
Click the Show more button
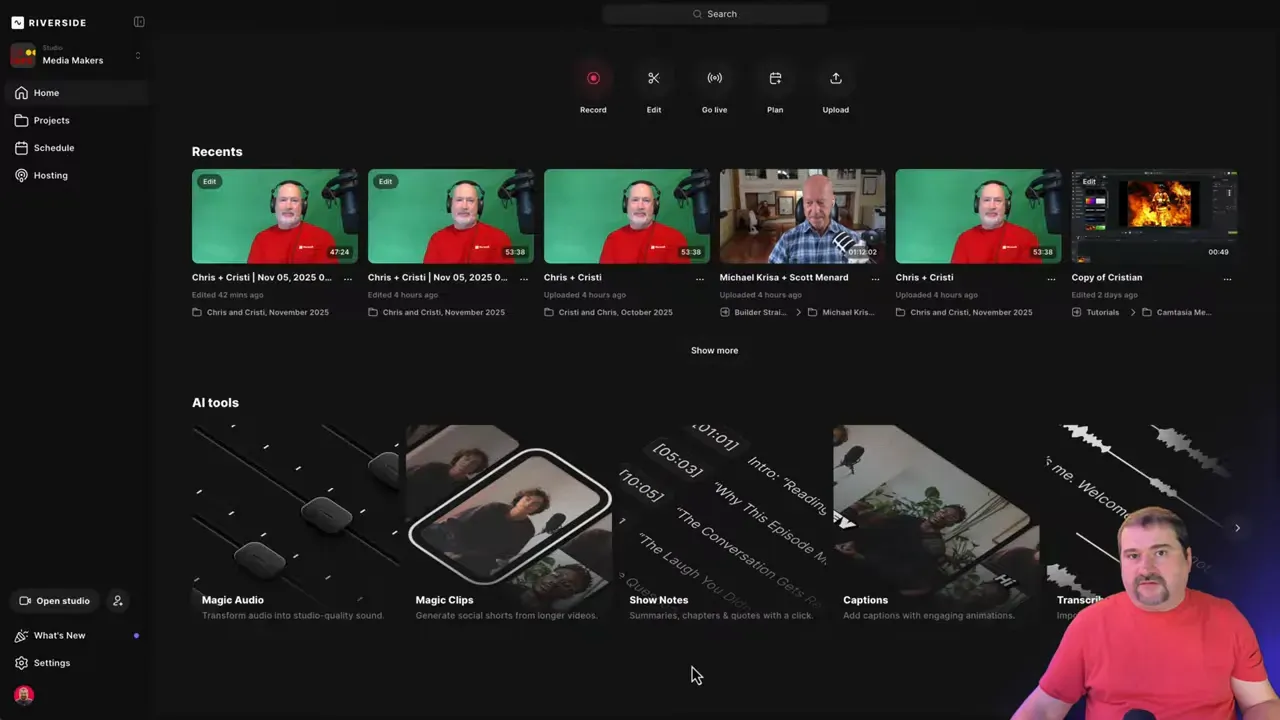tap(714, 350)
